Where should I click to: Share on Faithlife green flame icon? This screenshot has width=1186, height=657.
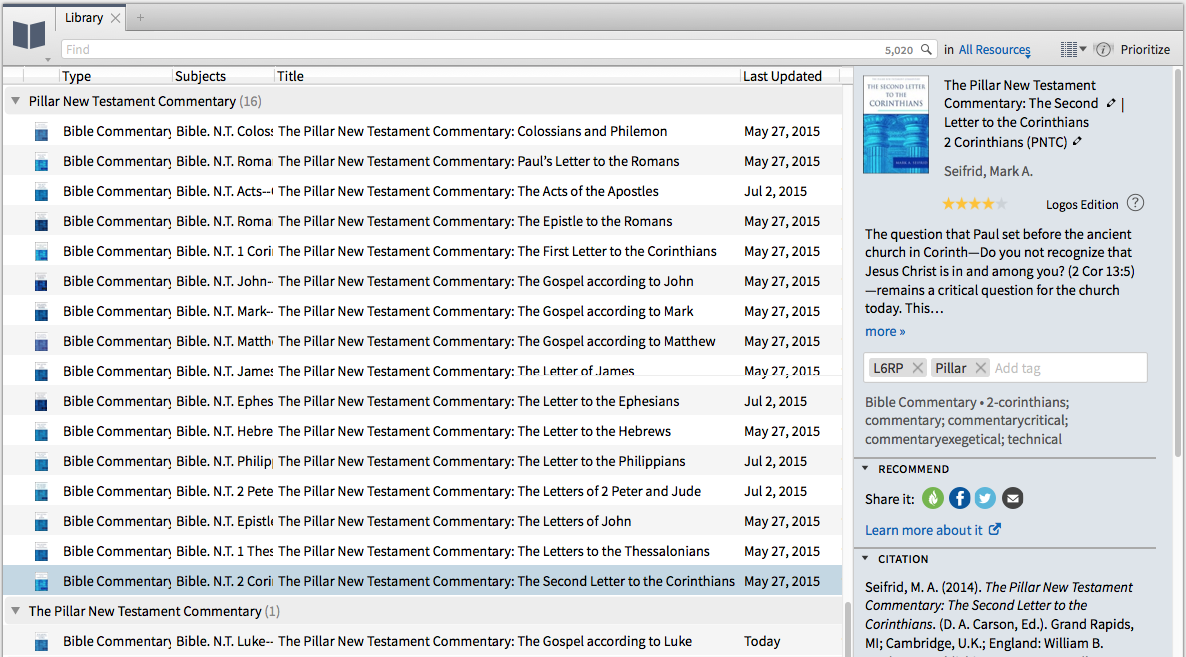coord(933,498)
